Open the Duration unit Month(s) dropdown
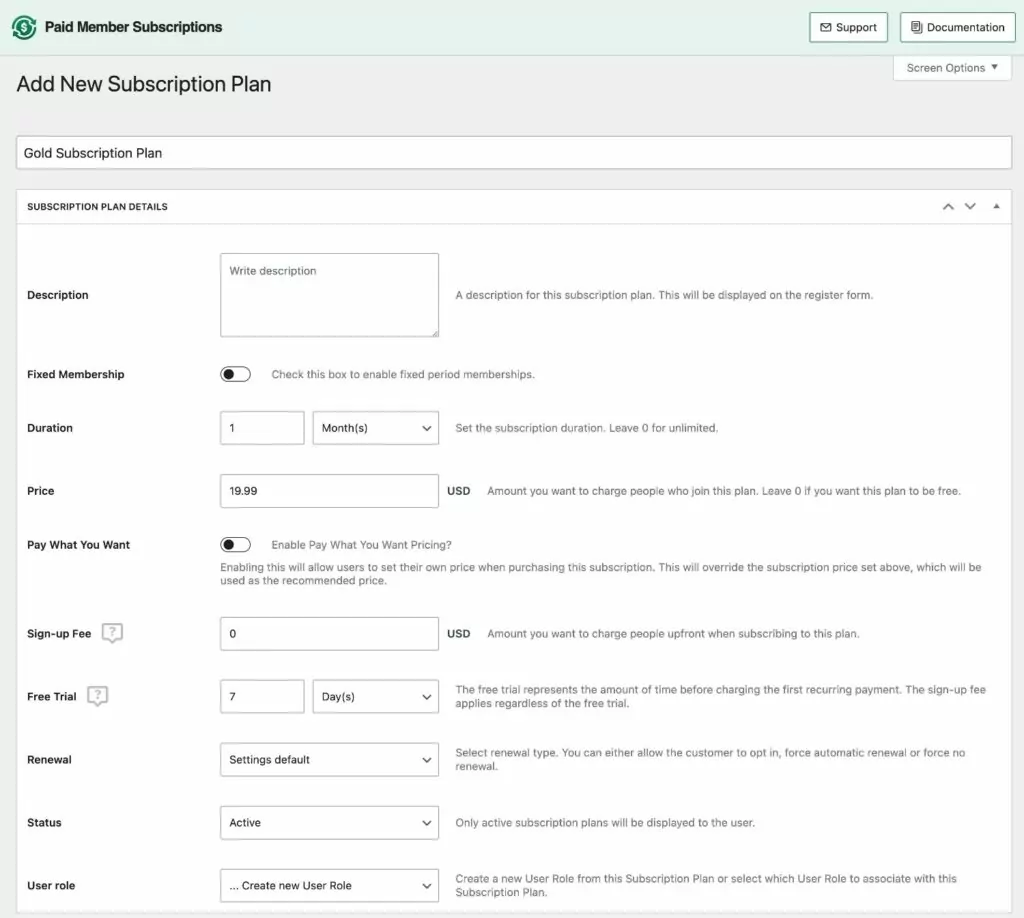This screenshot has width=1024, height=918. (x=376, y=428)
